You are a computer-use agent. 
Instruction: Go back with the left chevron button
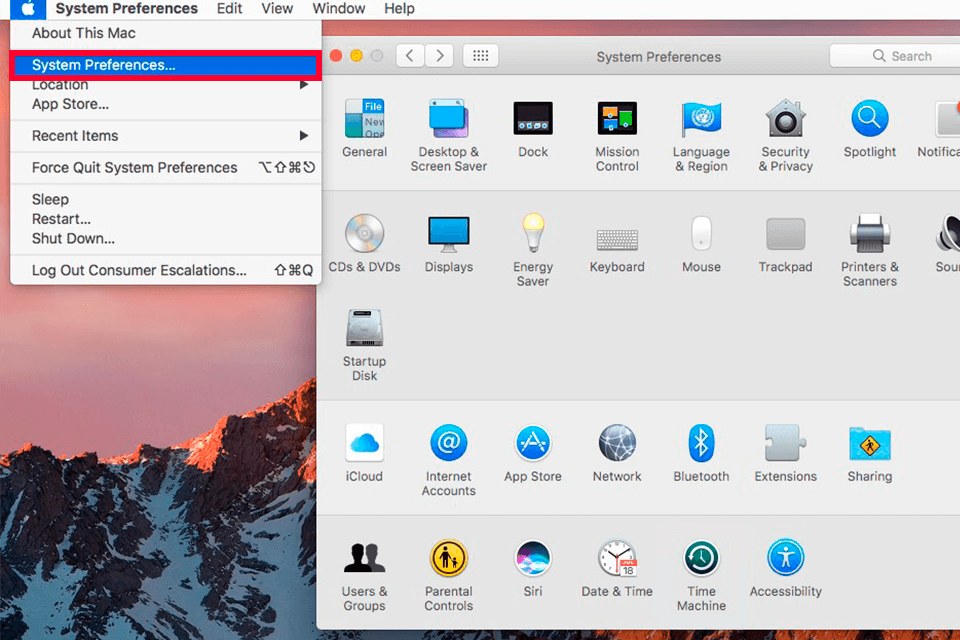coord(410,56)
